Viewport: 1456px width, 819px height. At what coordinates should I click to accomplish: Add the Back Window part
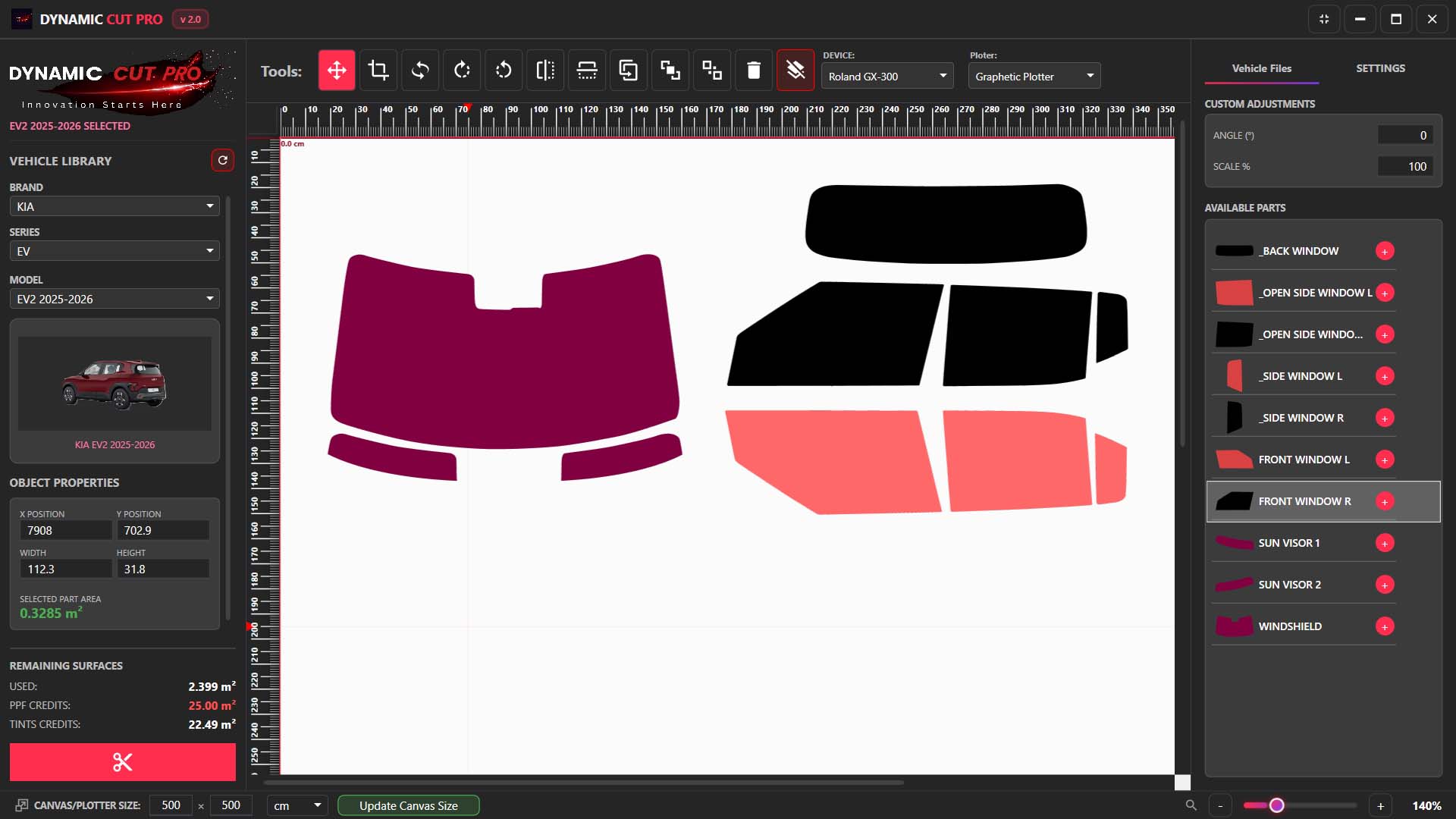tap(1385, 251)
